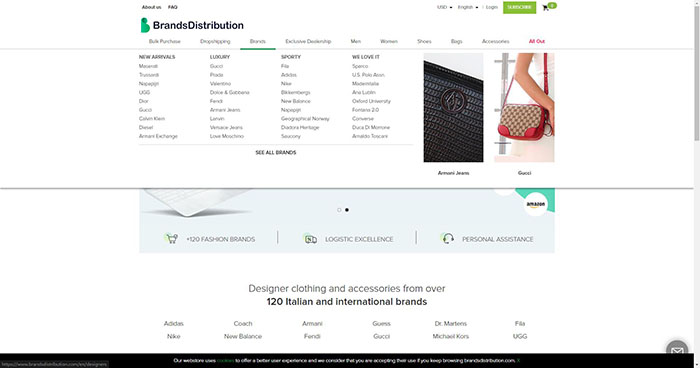Choose Diadora Heritage under Sporty
This screenshot has width=700, height=368.
tap(300, 128)
